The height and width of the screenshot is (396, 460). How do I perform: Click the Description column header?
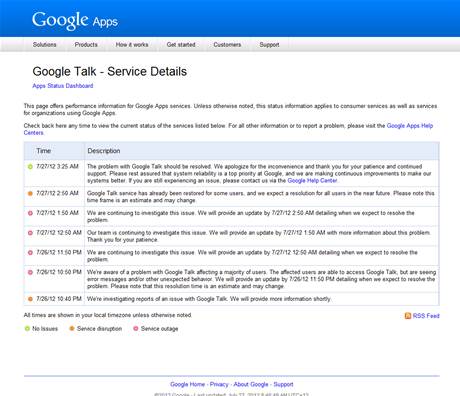click(104, 151)
